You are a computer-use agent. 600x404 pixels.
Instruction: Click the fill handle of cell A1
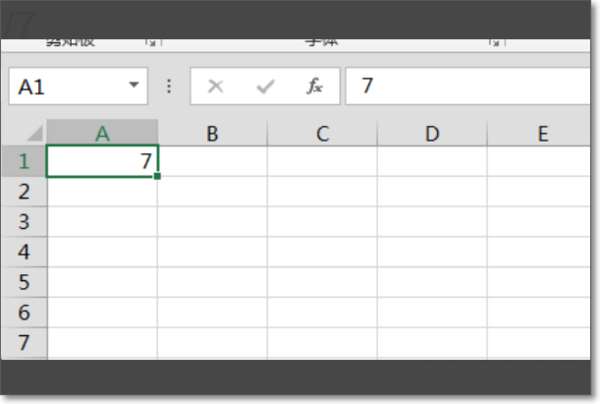[157, 176]
